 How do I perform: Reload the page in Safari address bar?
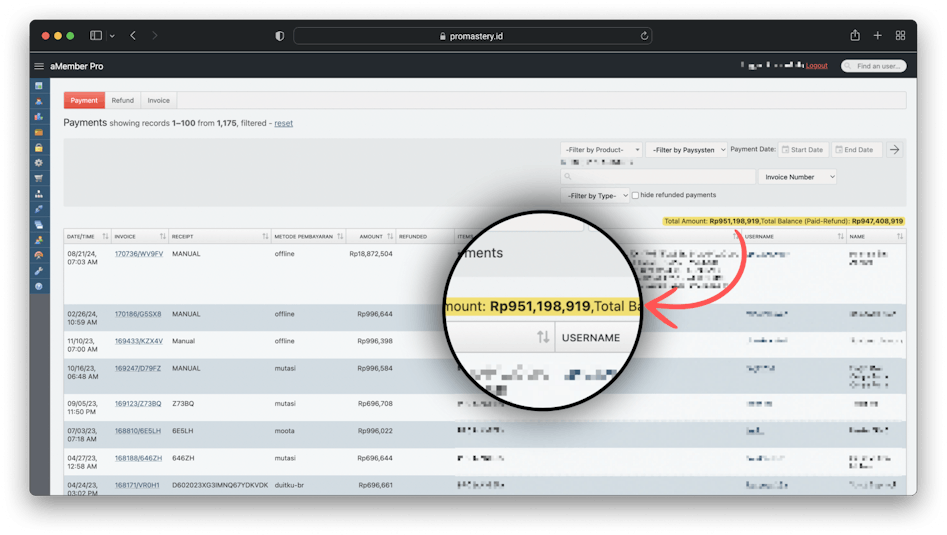[x=645, y=36]
